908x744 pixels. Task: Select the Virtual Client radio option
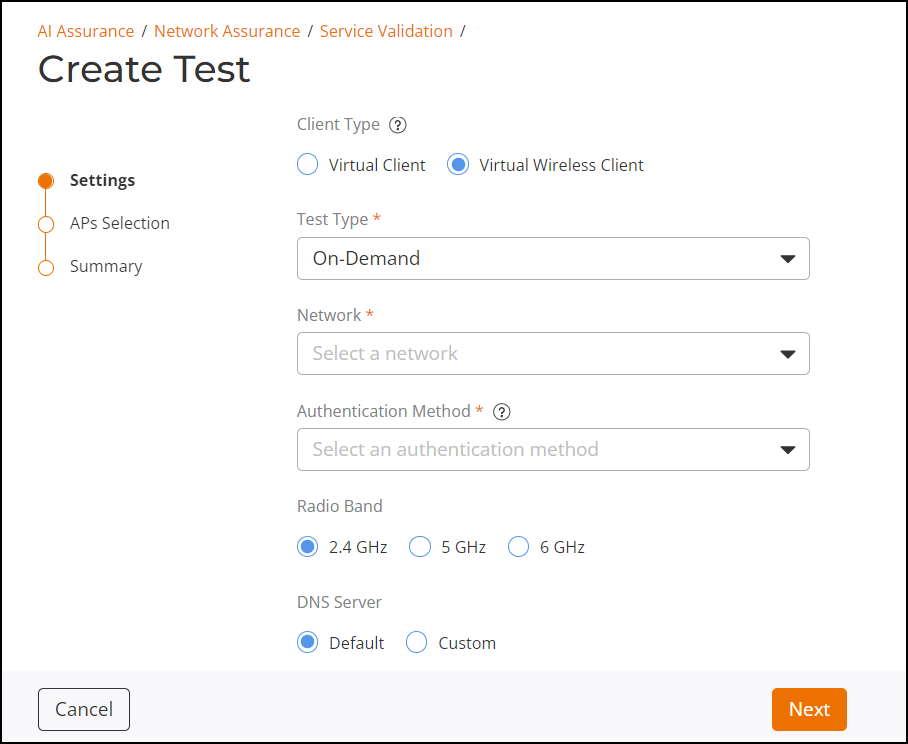pyautogui.click(x=308, y=165)
